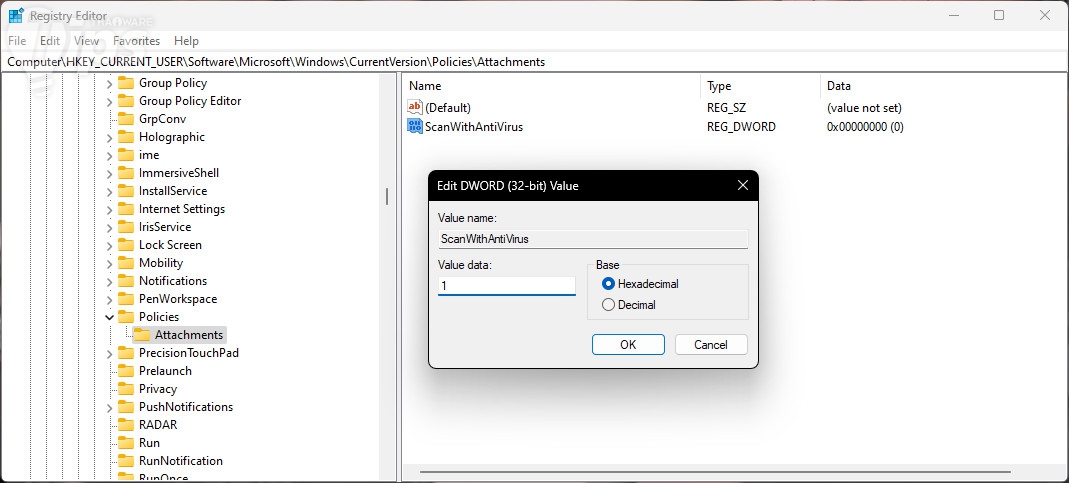1069x483 pixels.
Task: Close the Edit DWORD dialog with X
Action: (x=742, y=185)
